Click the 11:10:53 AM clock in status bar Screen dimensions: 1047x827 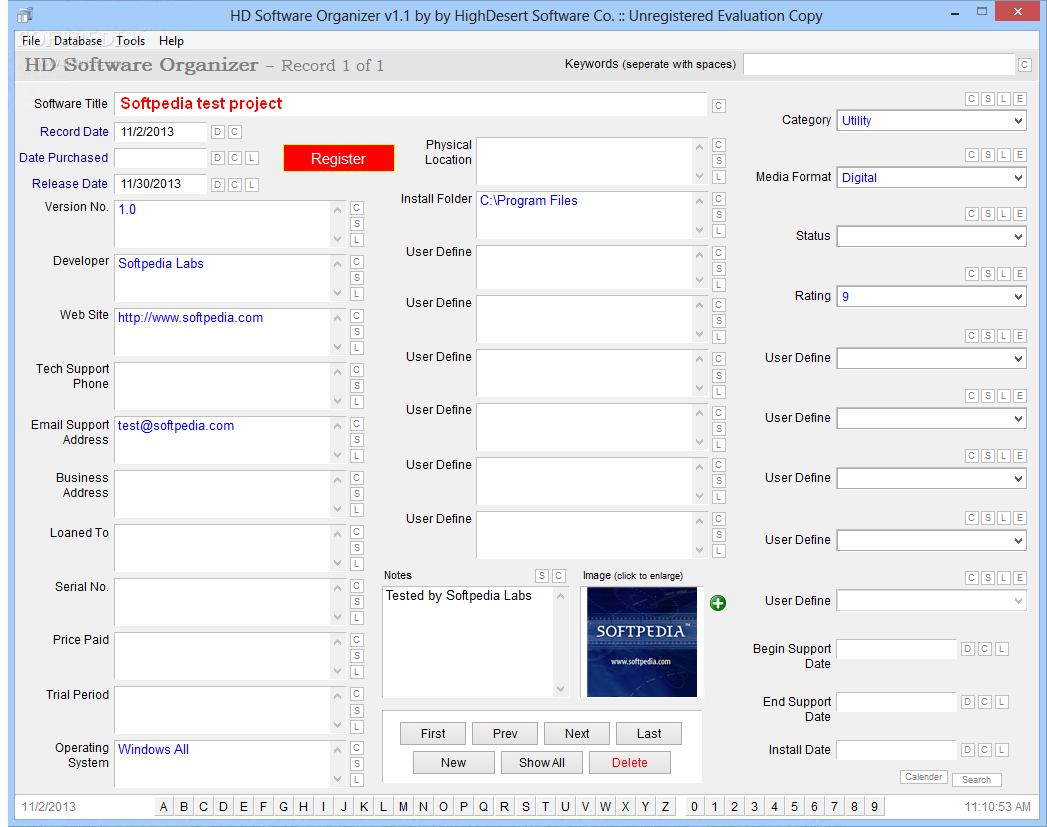pyautogui.click(x=997, y=807)
